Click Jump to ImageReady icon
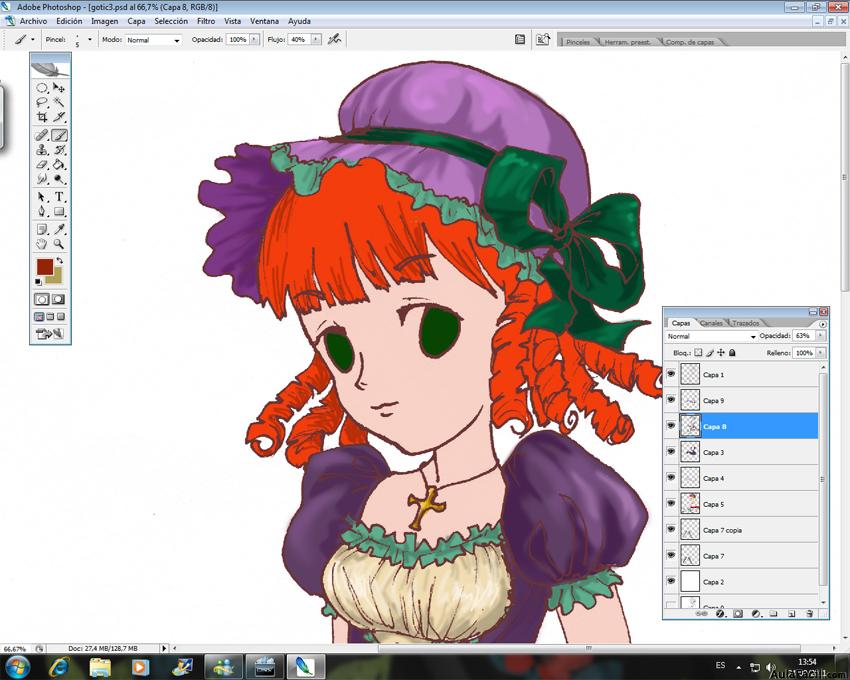Image resolution: width=850 pixels, height=680 pixels. 50,334
